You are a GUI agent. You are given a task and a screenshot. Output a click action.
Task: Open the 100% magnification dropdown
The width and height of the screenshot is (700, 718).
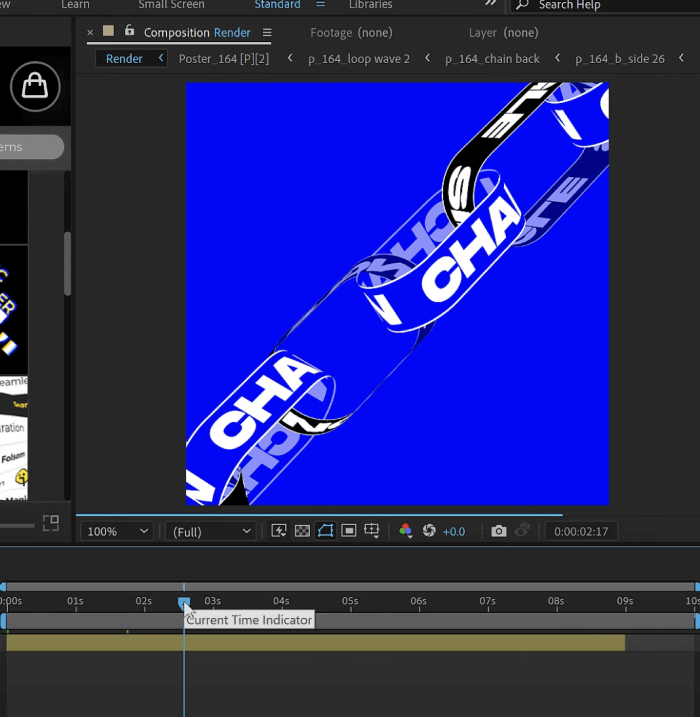(x=117, y=531)
